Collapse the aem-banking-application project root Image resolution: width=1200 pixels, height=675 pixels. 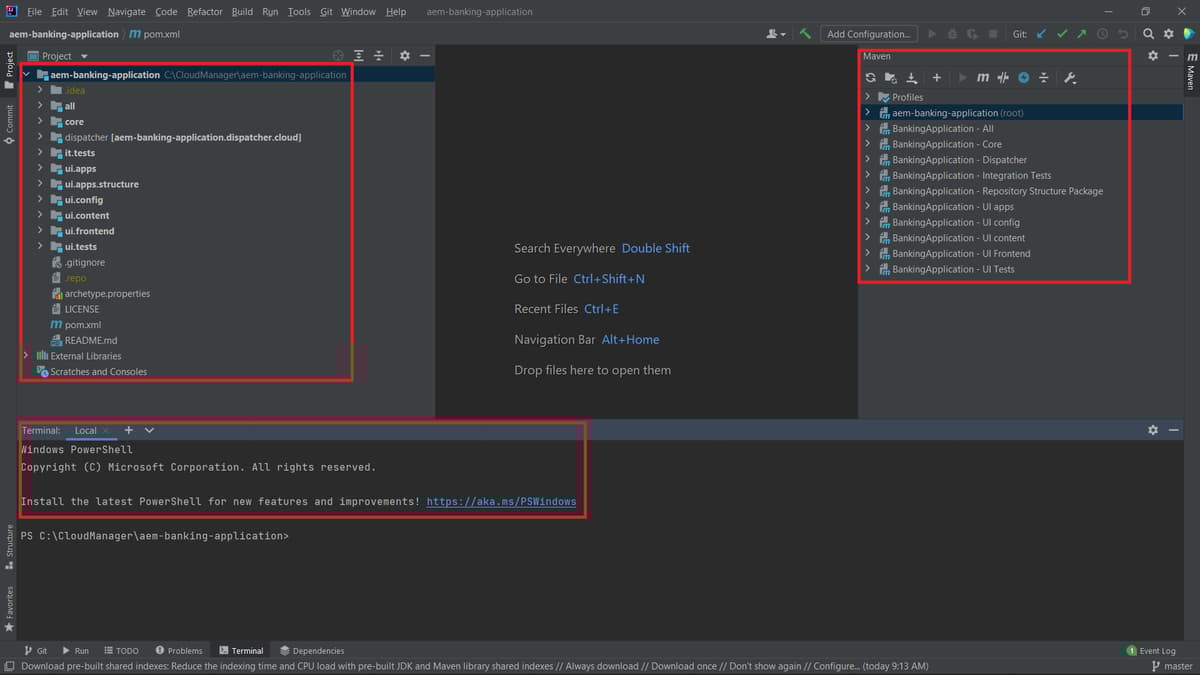click(26, 74)
